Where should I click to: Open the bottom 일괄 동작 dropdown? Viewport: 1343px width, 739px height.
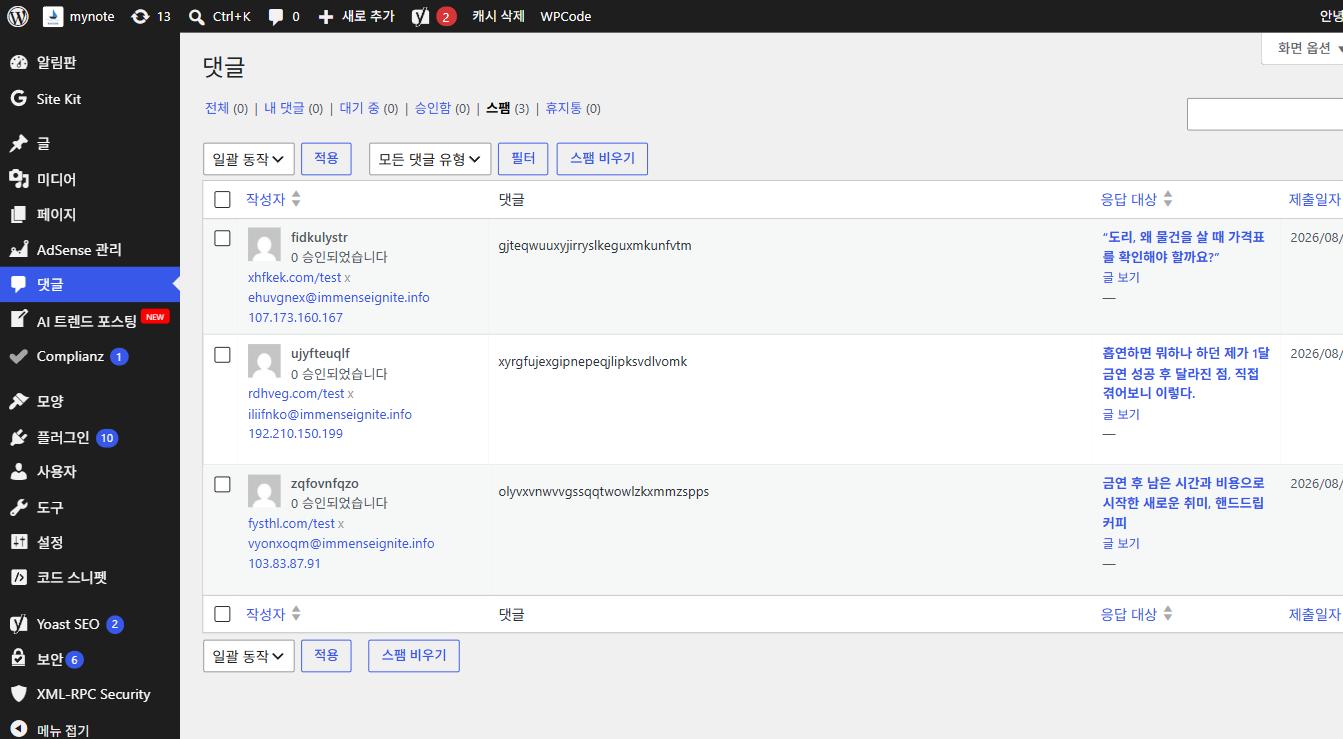[x=248, y=656]
